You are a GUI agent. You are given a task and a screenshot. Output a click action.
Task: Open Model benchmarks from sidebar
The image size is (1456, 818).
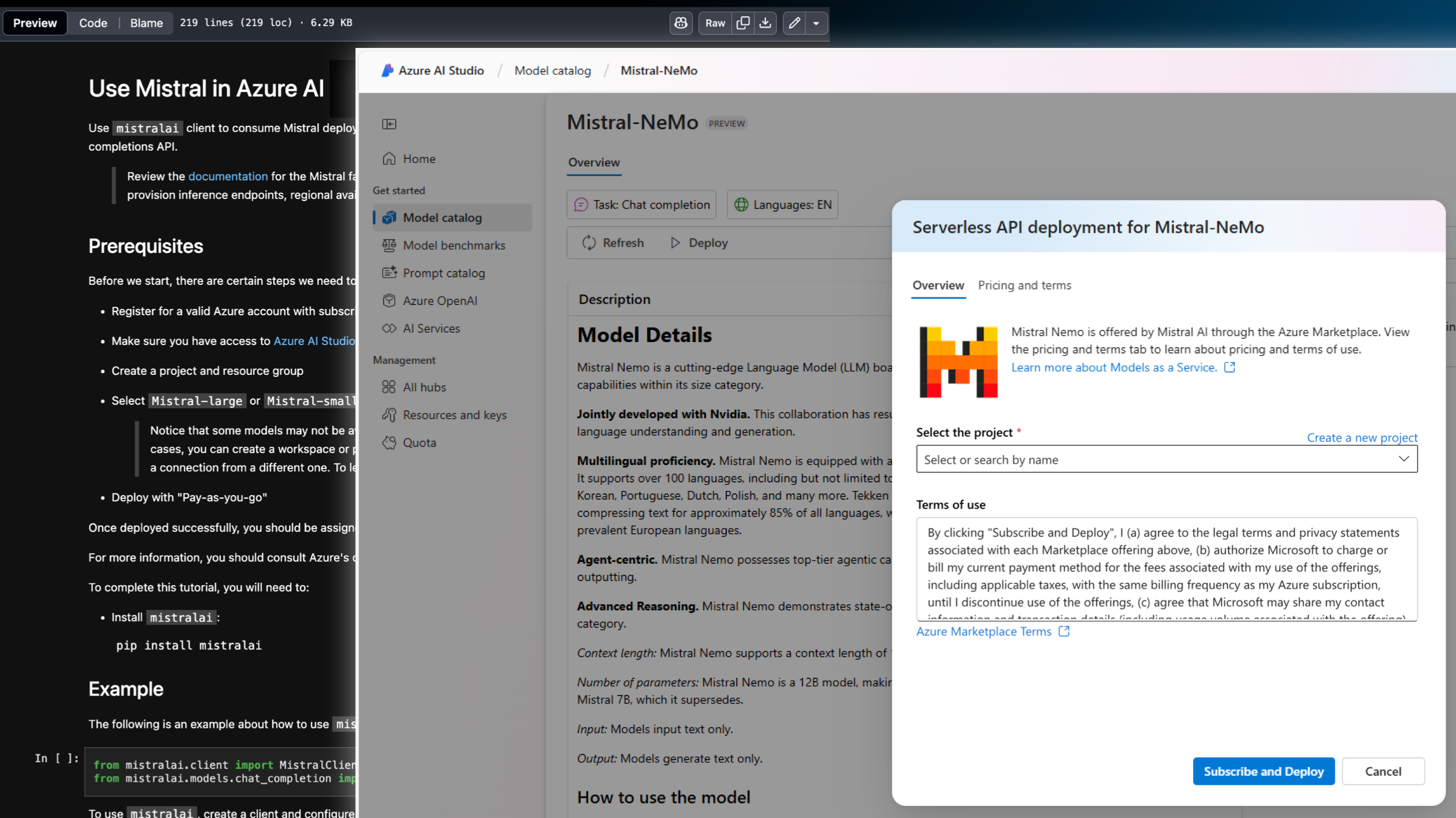pos(454,246)
